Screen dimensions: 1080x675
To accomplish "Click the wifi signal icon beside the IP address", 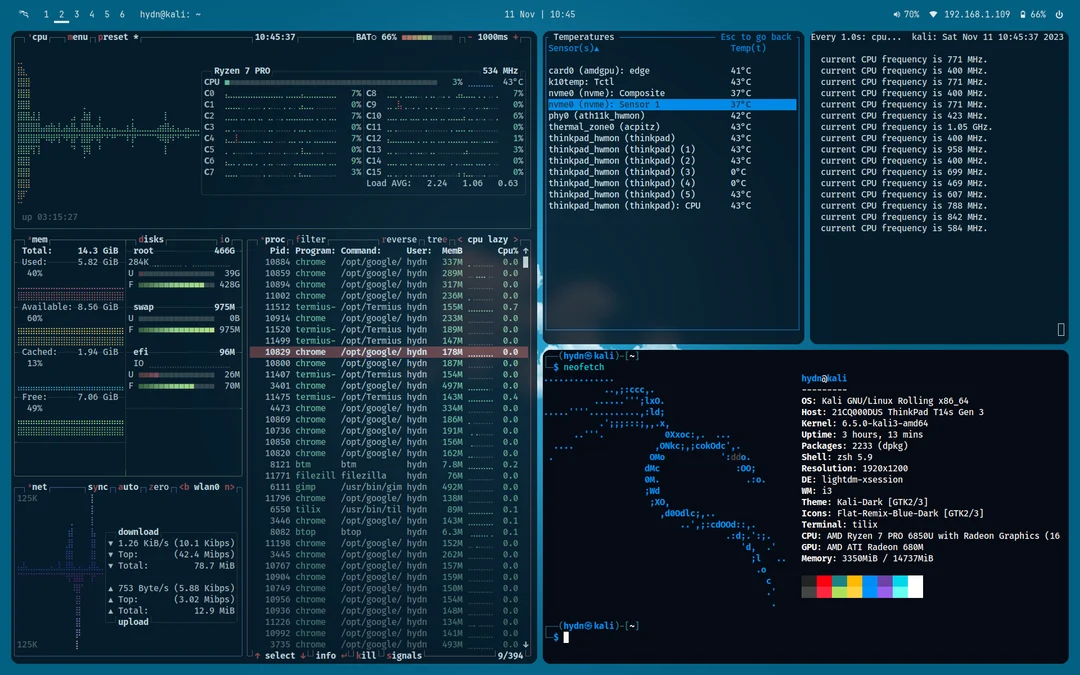I will coord(934,13).
